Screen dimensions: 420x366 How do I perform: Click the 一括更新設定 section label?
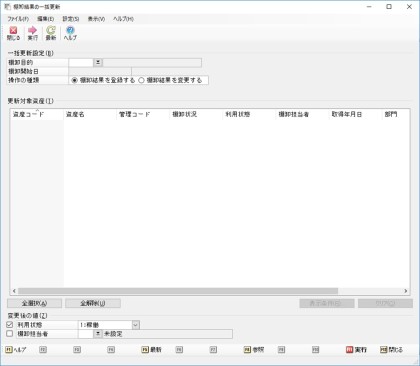coord(30,53)
